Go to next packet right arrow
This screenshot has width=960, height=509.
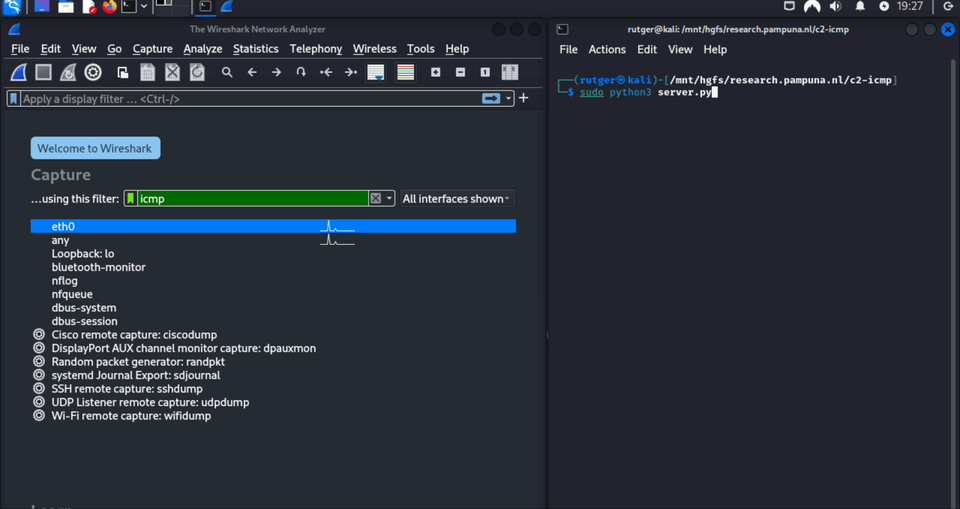coord(276,72)
